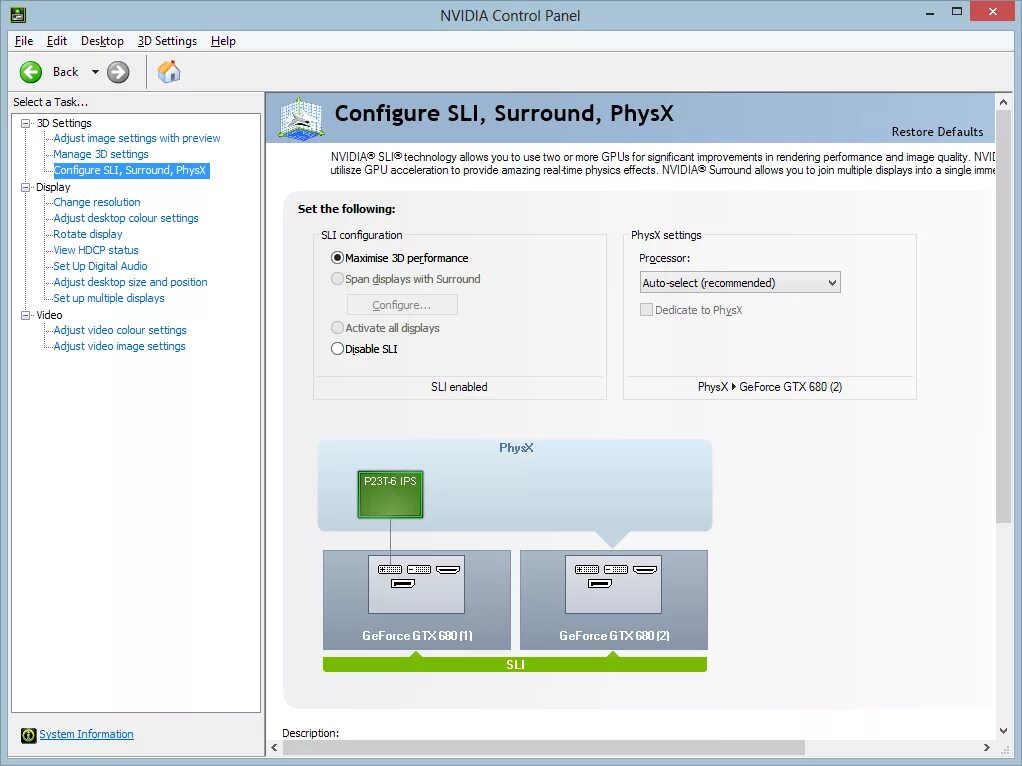Open Adjust desktop colour settings

pyautogui.click(x=126, y=218)
